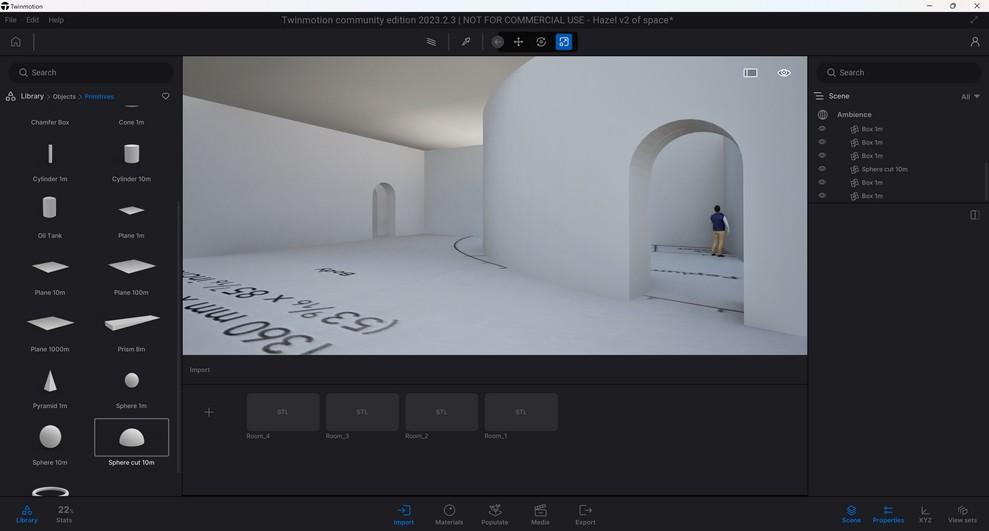The height and width of the screenshot is (531, 989).
Task: Activate the Move translate tool
Action: tap(518, 42)
